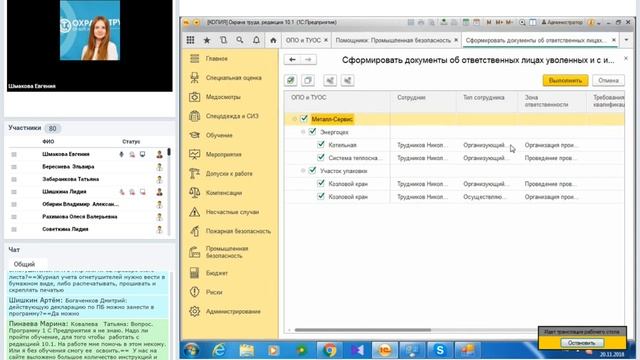640x360 pixels.
Task: Open dropdown arrow beside info icon
Action: pyautogui.click(x=599, y=23)
